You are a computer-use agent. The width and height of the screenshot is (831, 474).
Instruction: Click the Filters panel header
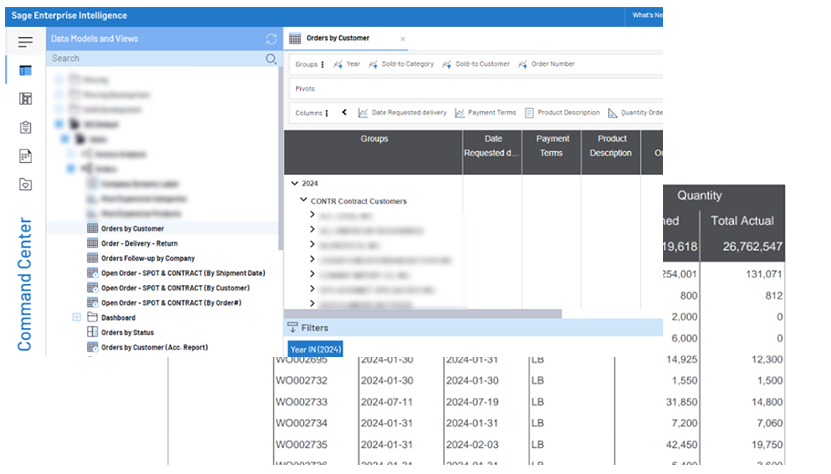tap(473, 328)
